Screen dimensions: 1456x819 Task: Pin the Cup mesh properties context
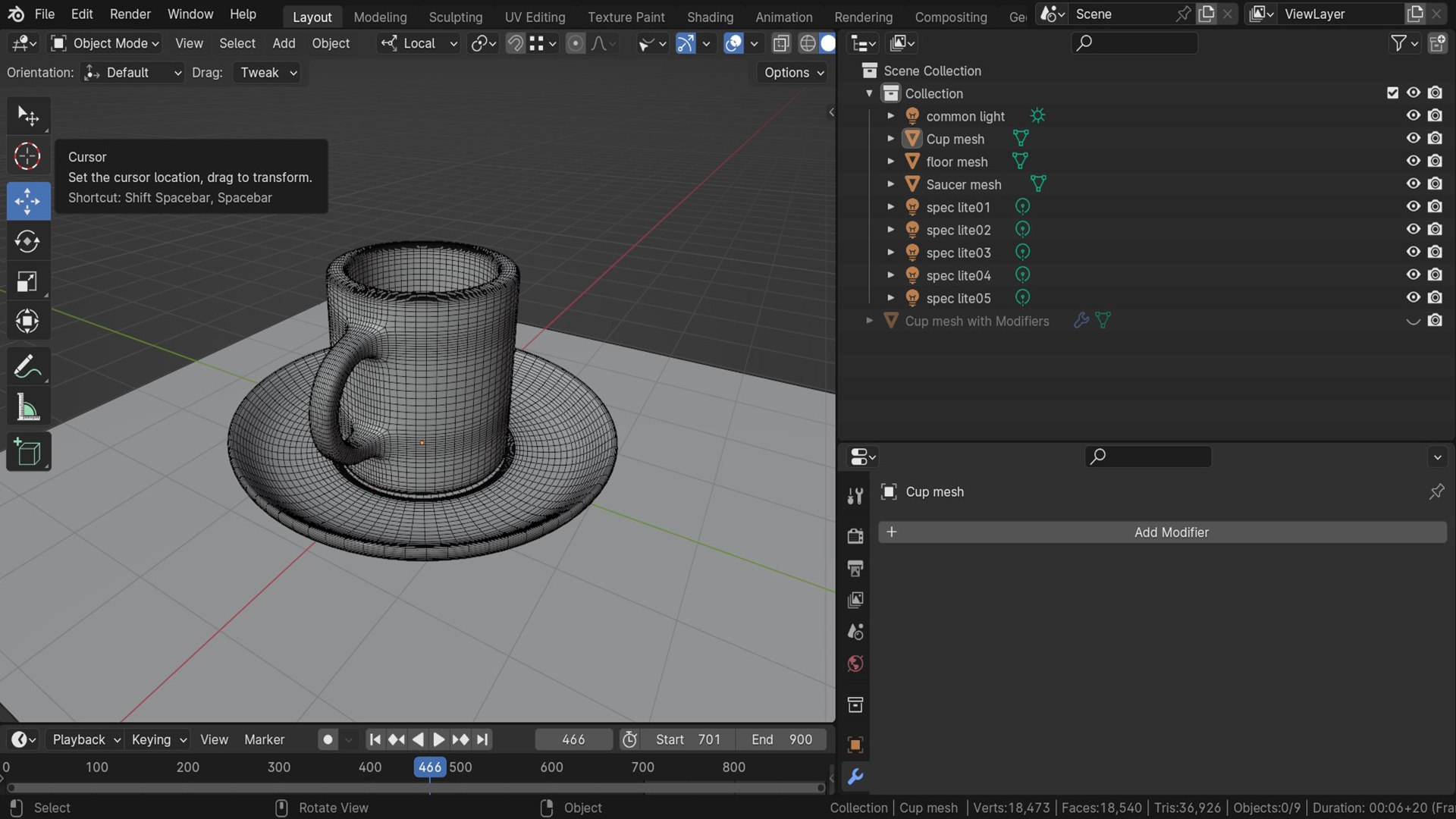click(x=1436, y=491)
